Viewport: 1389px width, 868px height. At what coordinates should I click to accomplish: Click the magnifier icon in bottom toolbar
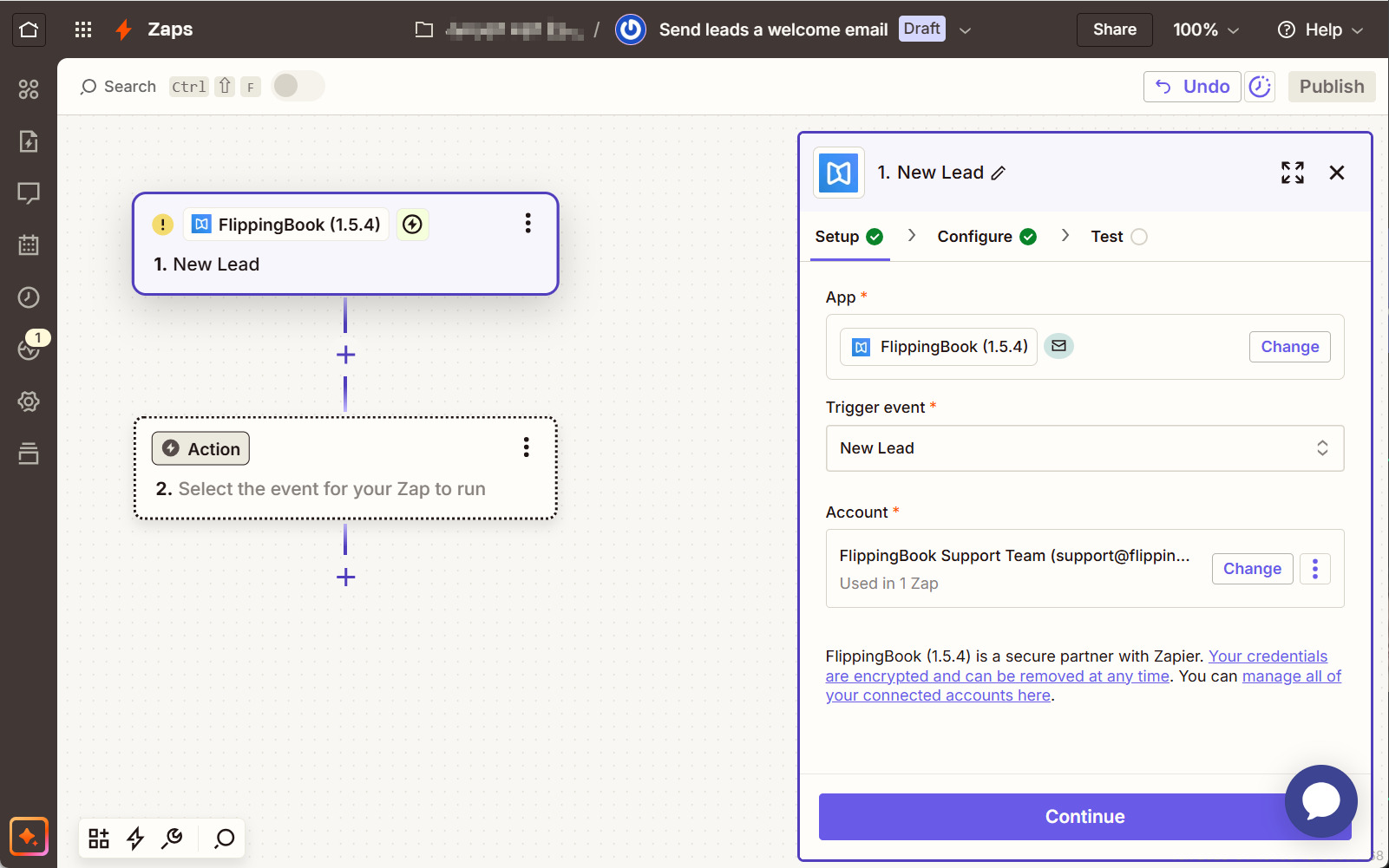(x=225, y=838)
